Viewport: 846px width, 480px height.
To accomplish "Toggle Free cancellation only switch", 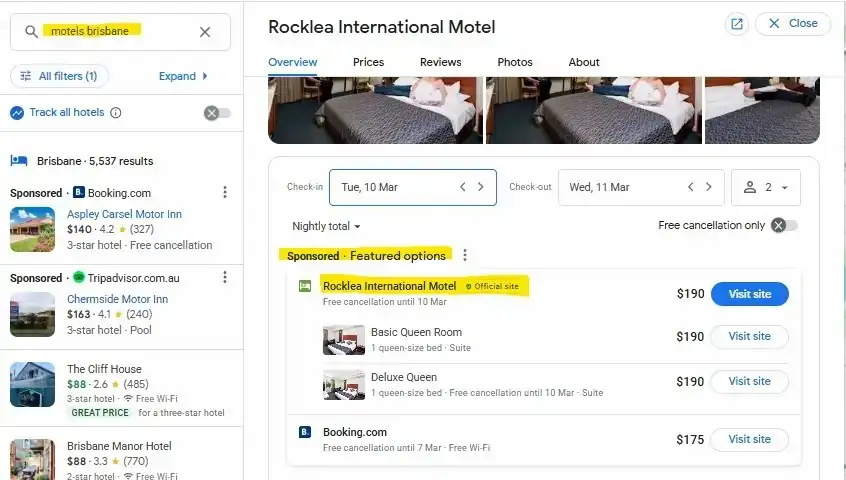I will coord(784,225).
